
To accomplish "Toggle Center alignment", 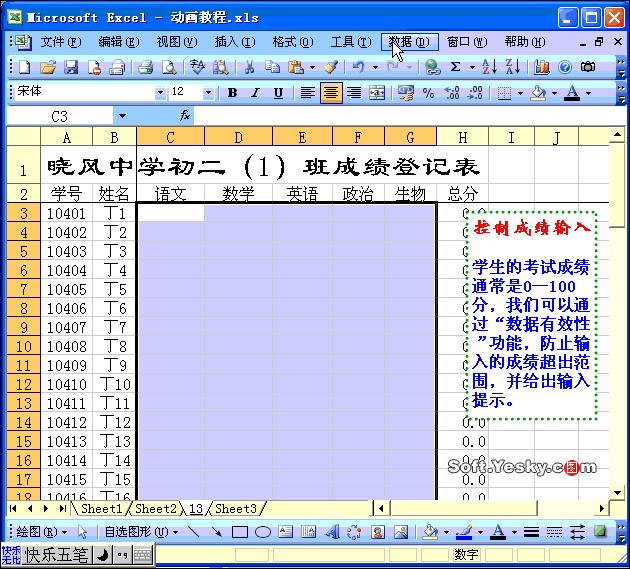I will tap(331, 93).
